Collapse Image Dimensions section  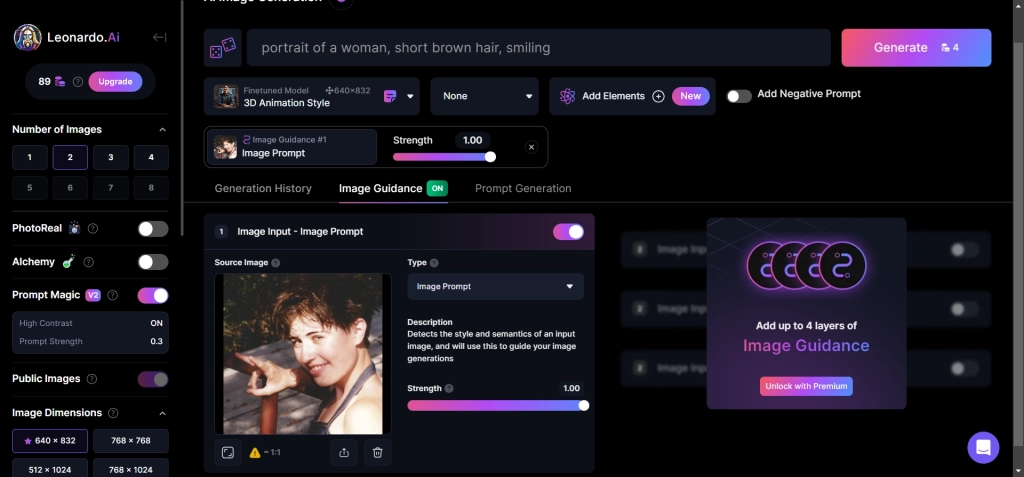pos(163,413)
